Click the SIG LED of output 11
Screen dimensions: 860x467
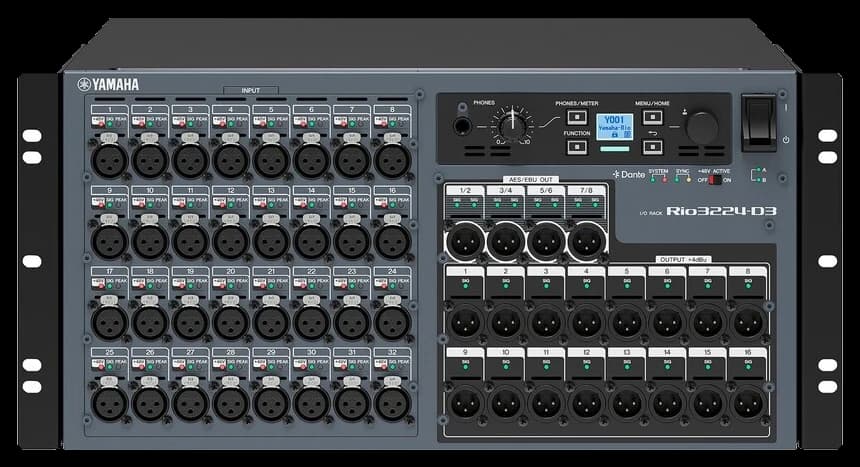pos(546,367)
